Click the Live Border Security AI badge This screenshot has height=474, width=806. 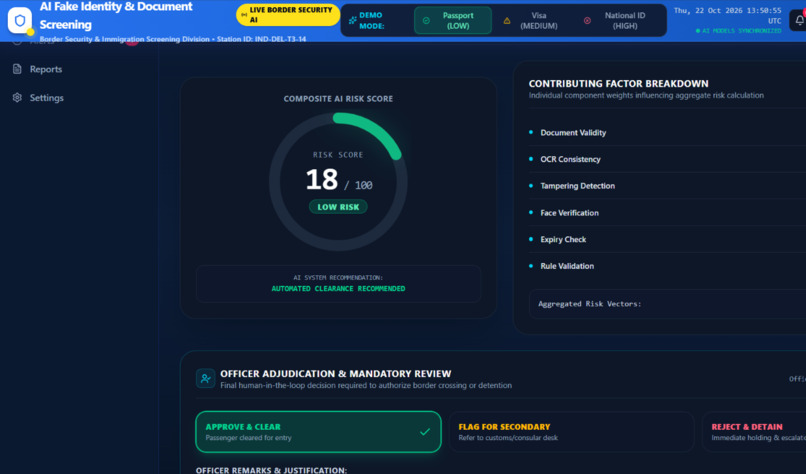[x=288, y=15]
